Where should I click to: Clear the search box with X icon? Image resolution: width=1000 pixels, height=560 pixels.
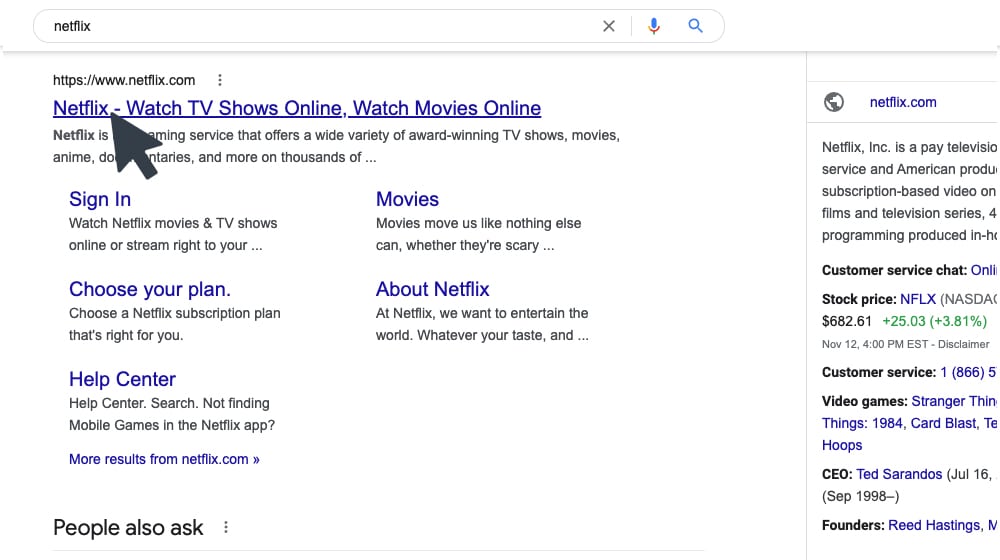(608, 26)
